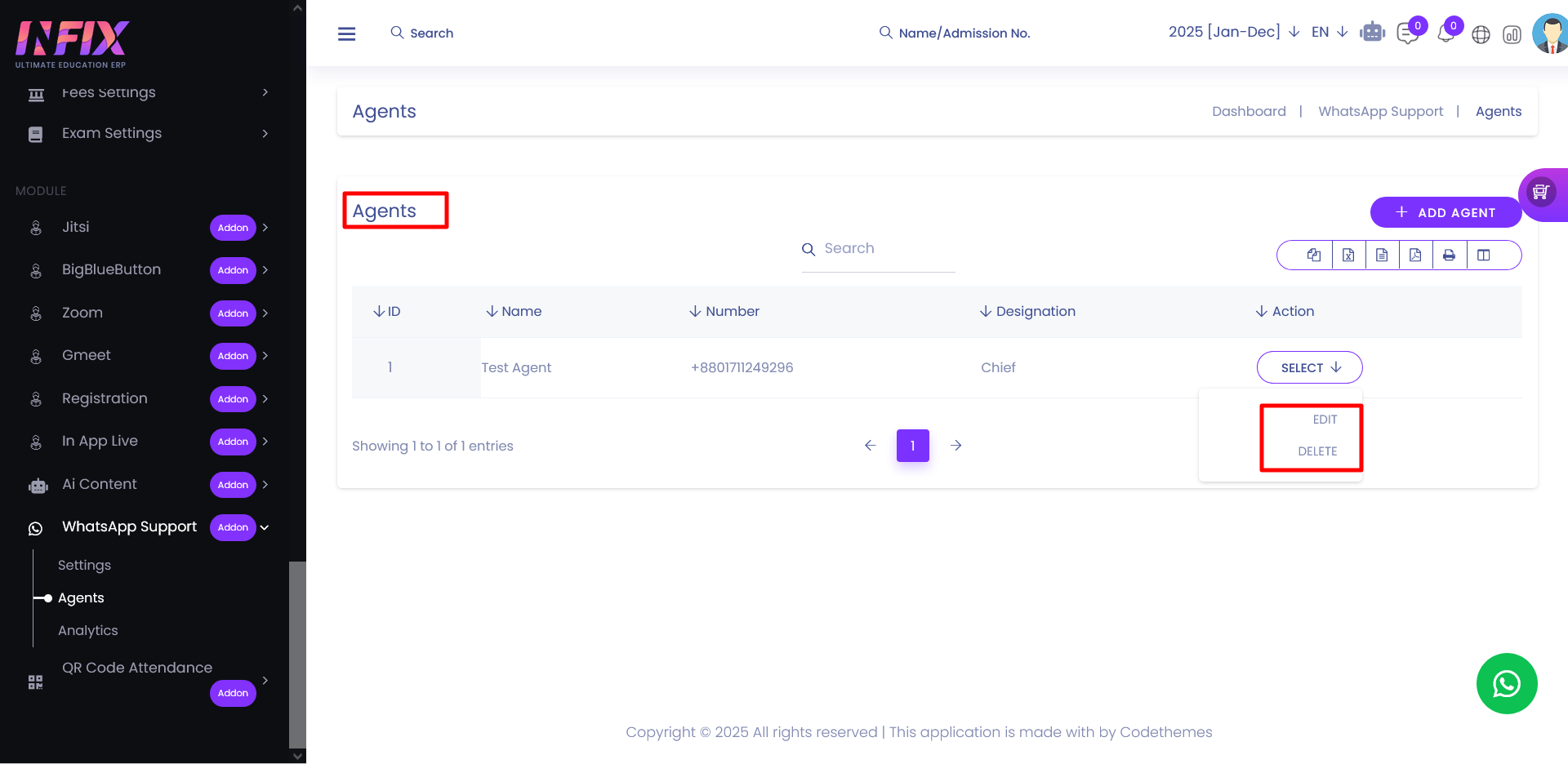Viewport: 1568px width, 764px height.
Task: Click the Add Agent button
Action: pyautogui.click(x=1445, y=212)
